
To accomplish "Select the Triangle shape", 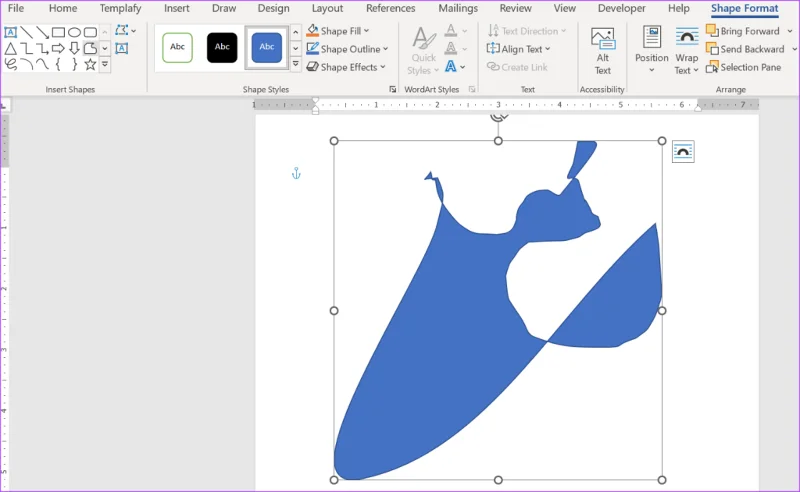I will [10, 49].
